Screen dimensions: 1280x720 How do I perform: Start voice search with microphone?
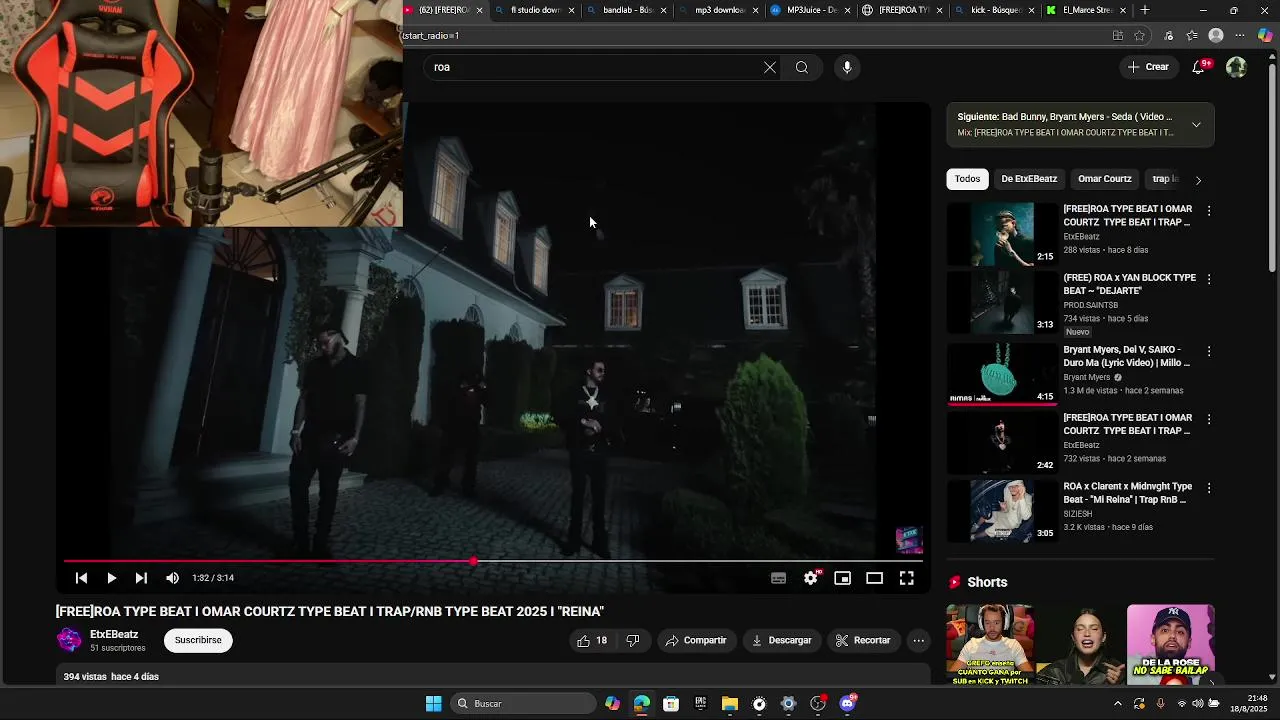coord(847,67)
